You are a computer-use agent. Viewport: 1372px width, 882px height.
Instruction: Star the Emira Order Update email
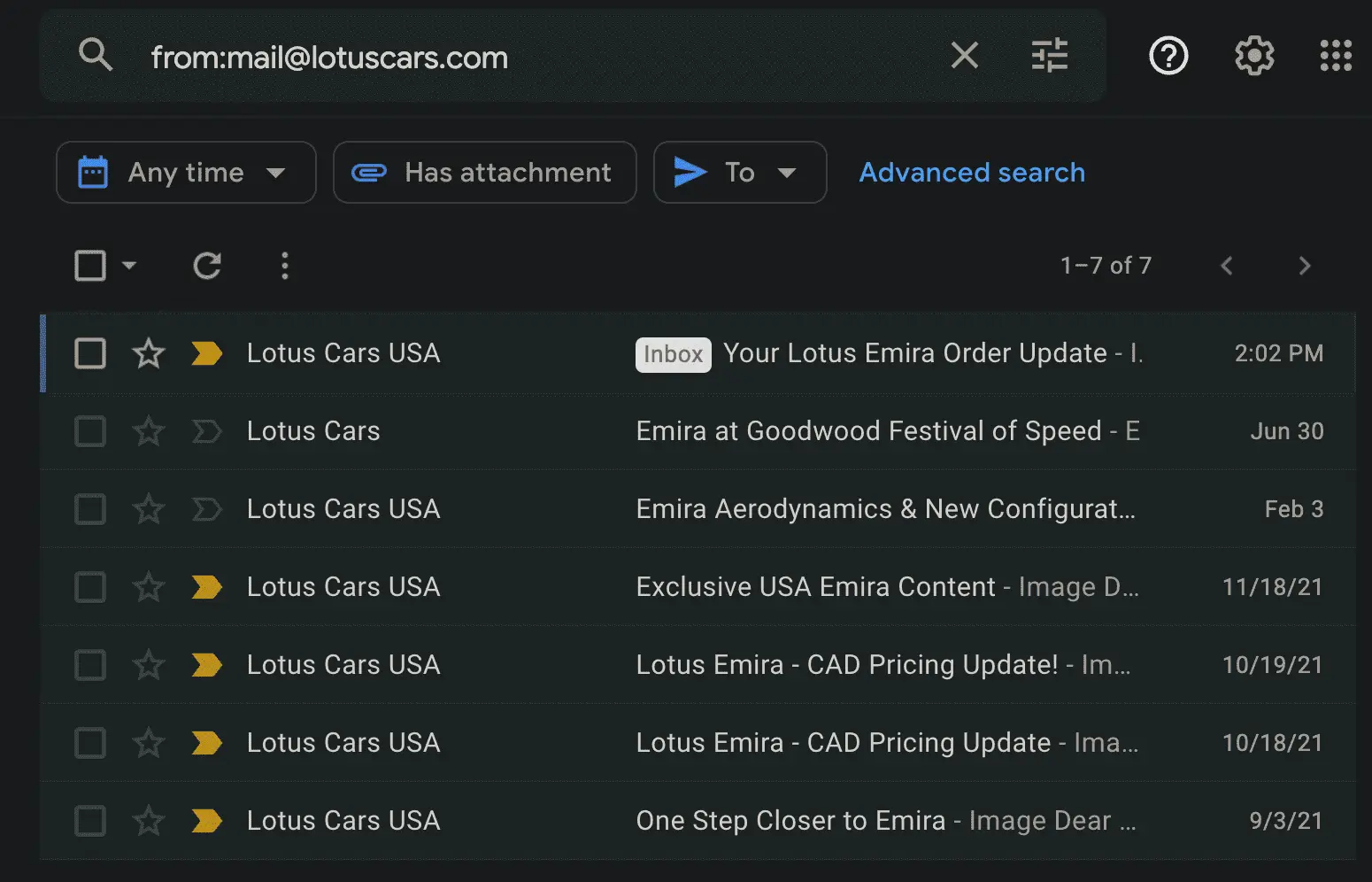point(149,353)
